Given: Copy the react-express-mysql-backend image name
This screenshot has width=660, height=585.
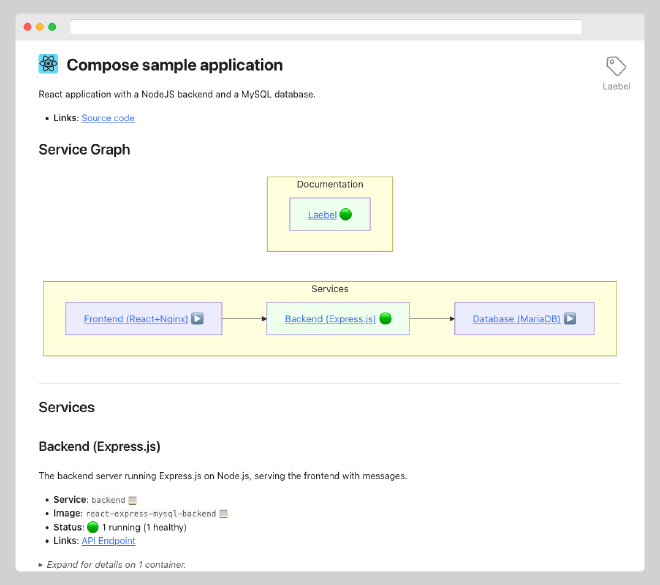Looking at the screenshot, I should point(224,514).
